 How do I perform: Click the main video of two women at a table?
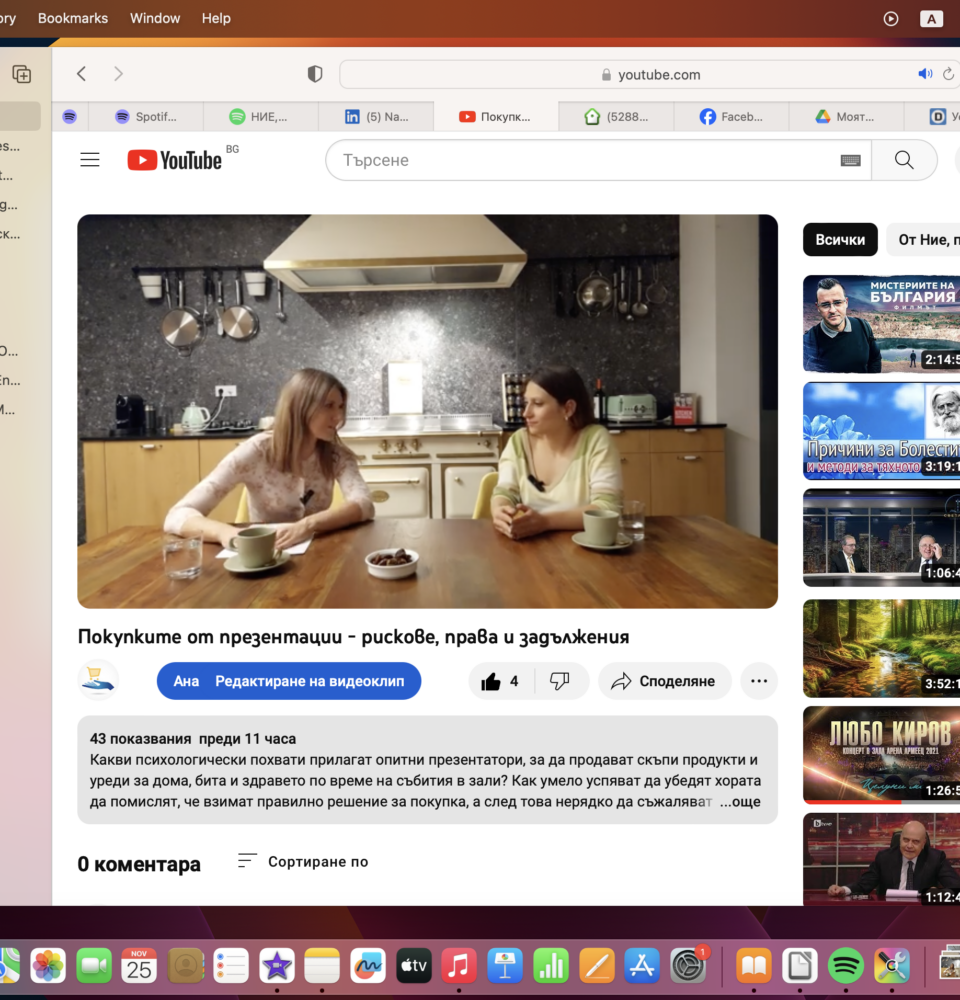pyautogui.click(x=427, y=411)
